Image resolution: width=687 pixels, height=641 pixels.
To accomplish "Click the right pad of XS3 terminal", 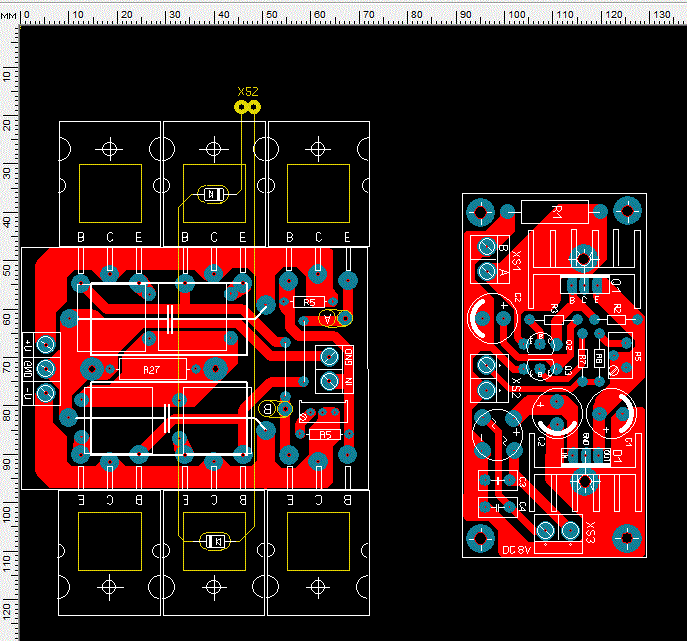I will [x=570, y=531].
